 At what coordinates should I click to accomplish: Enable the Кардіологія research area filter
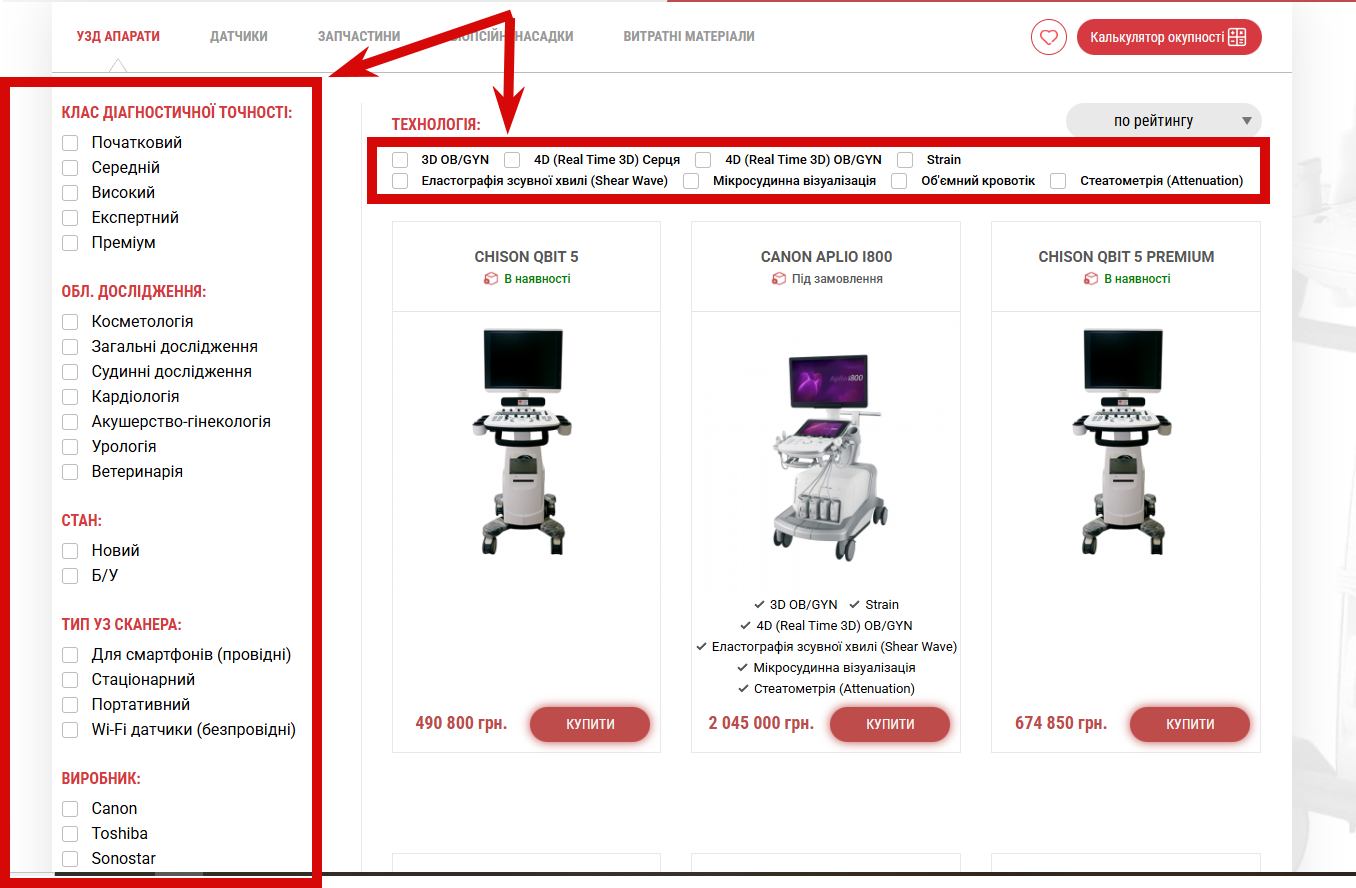[x=70, y=397]
